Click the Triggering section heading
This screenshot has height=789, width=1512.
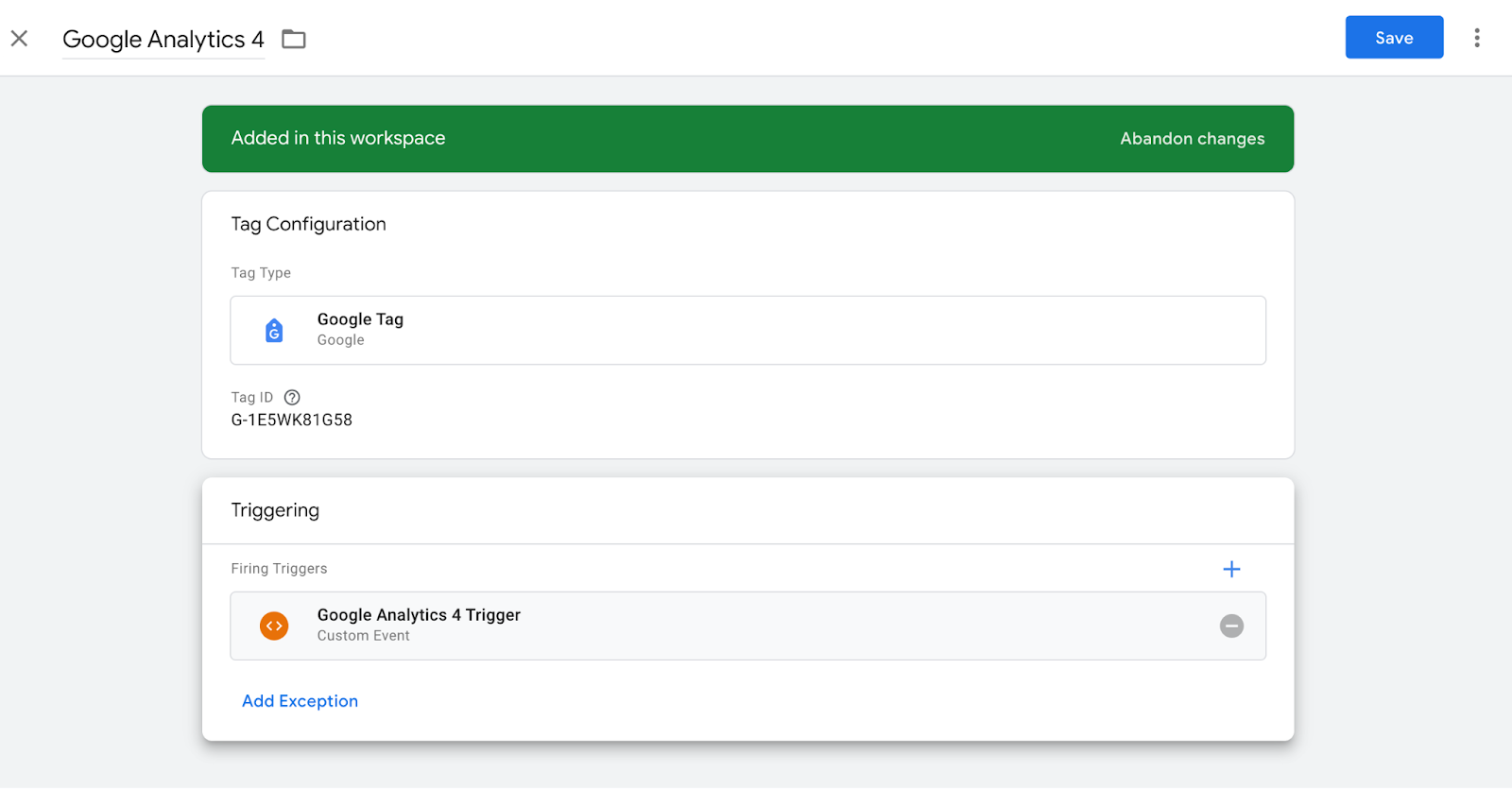275,510
